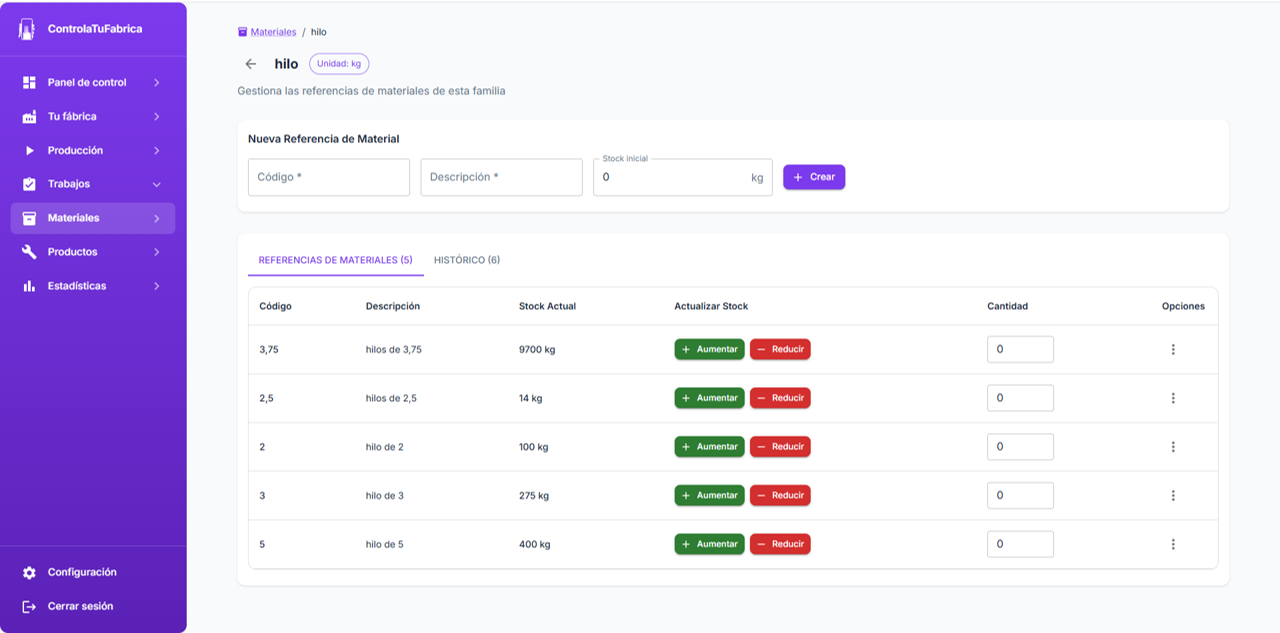Click the back arrow beside hilo title
Image resolution: width=1280 pixels, height=633 pixels.
coord(250,63)
